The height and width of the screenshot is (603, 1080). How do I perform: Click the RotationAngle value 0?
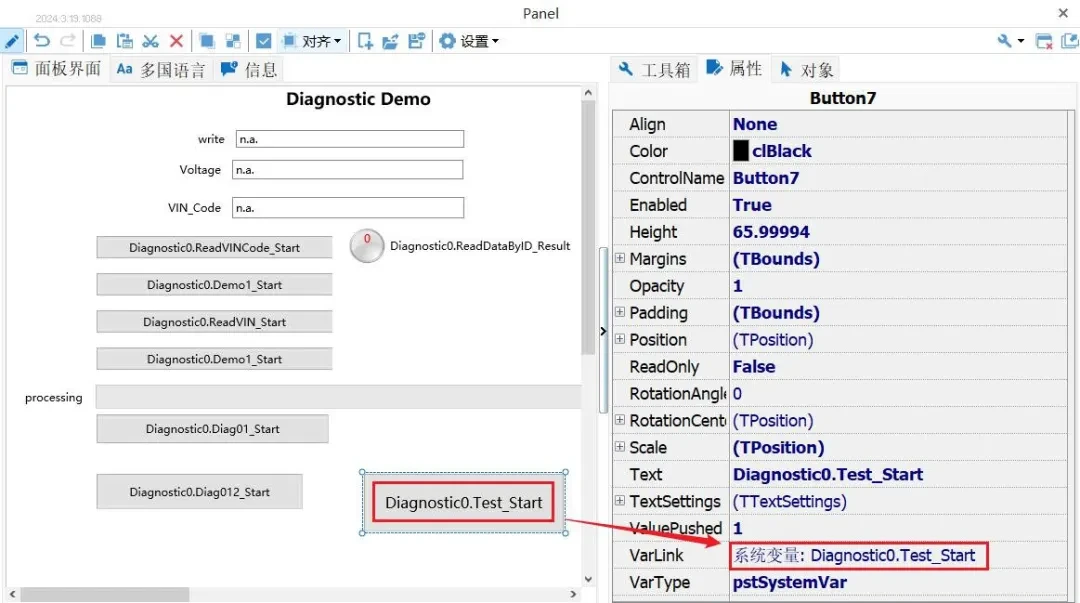pos(738,394)
